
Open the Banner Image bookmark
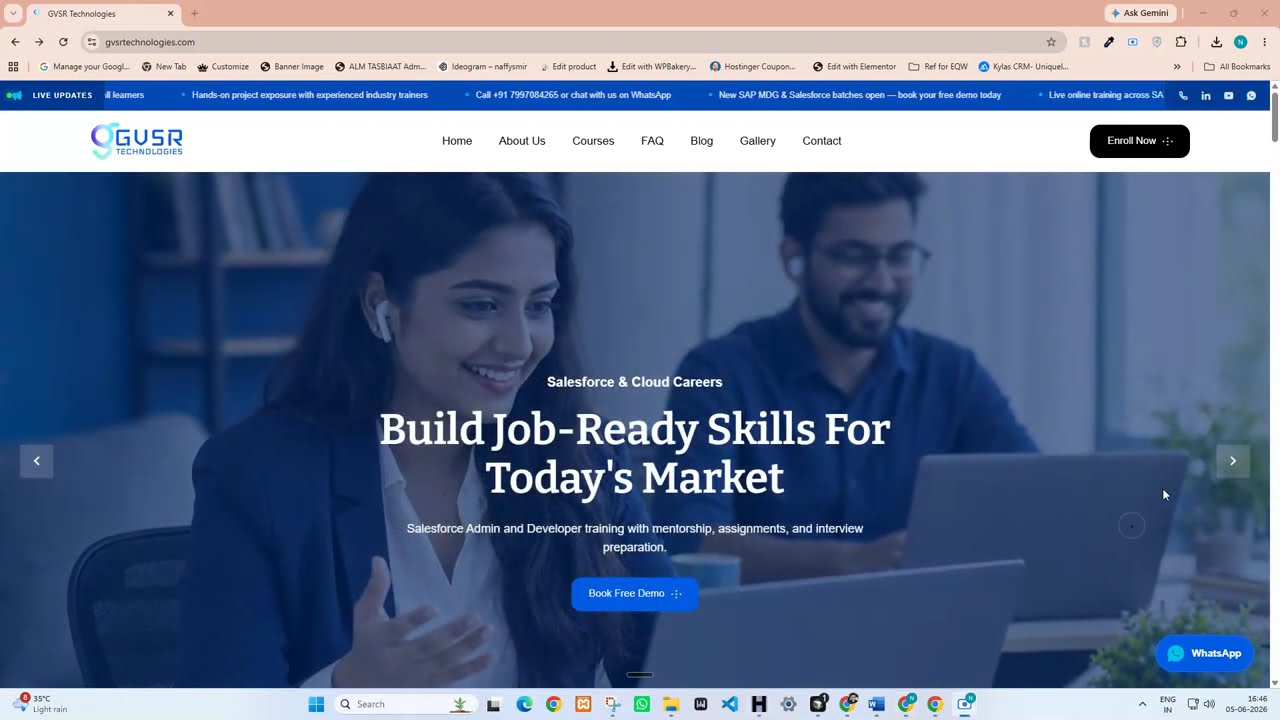click(292, 67)
